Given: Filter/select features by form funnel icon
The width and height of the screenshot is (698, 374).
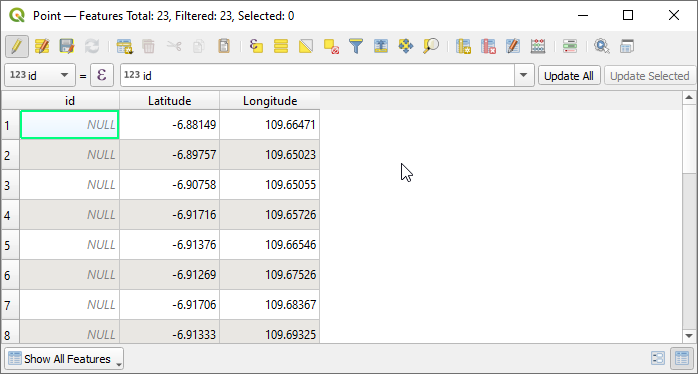Looking at the screenshot, I should [x=356, y=46].
